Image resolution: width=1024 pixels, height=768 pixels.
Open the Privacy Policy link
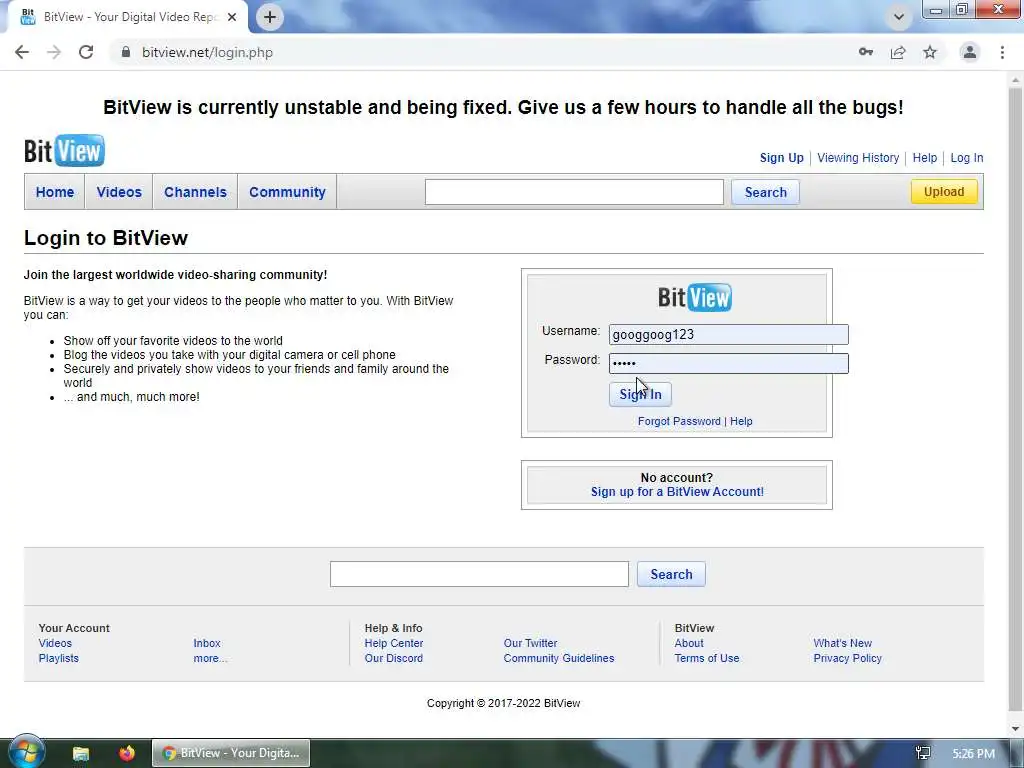click(x=848, y=658)
